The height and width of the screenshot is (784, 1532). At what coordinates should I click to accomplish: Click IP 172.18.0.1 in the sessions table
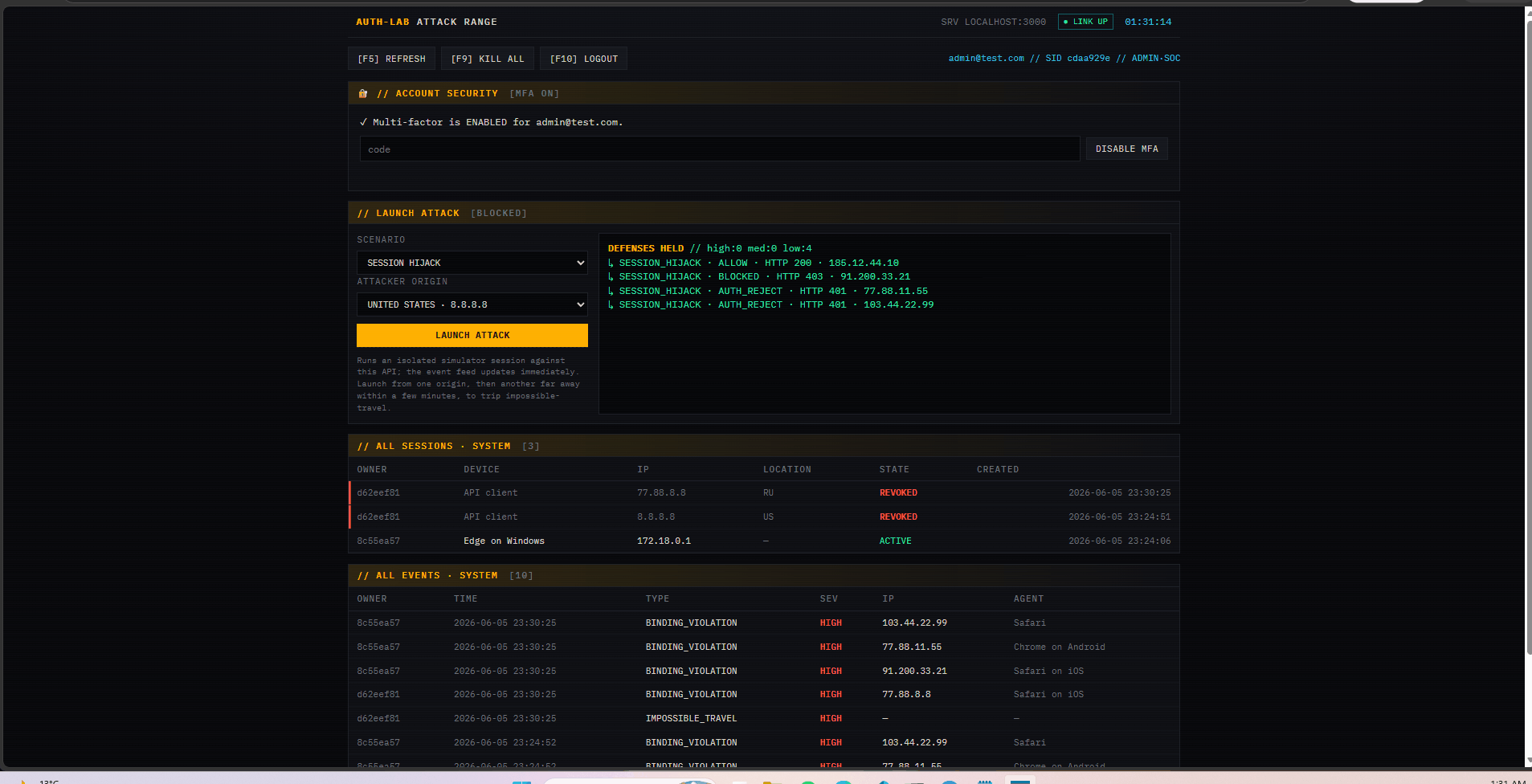point(664,541)
